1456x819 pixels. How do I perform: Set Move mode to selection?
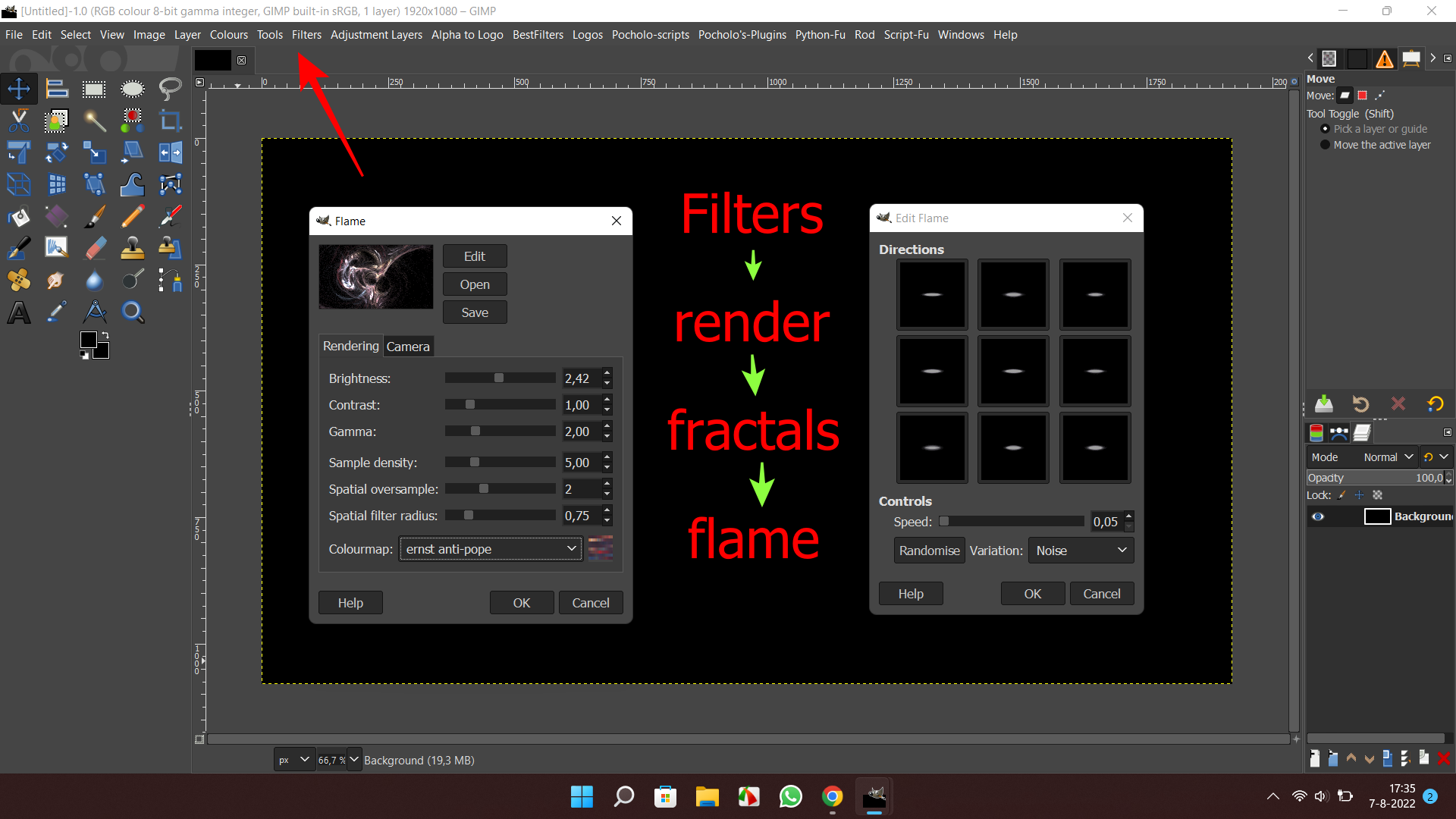tap(1362, 96)
